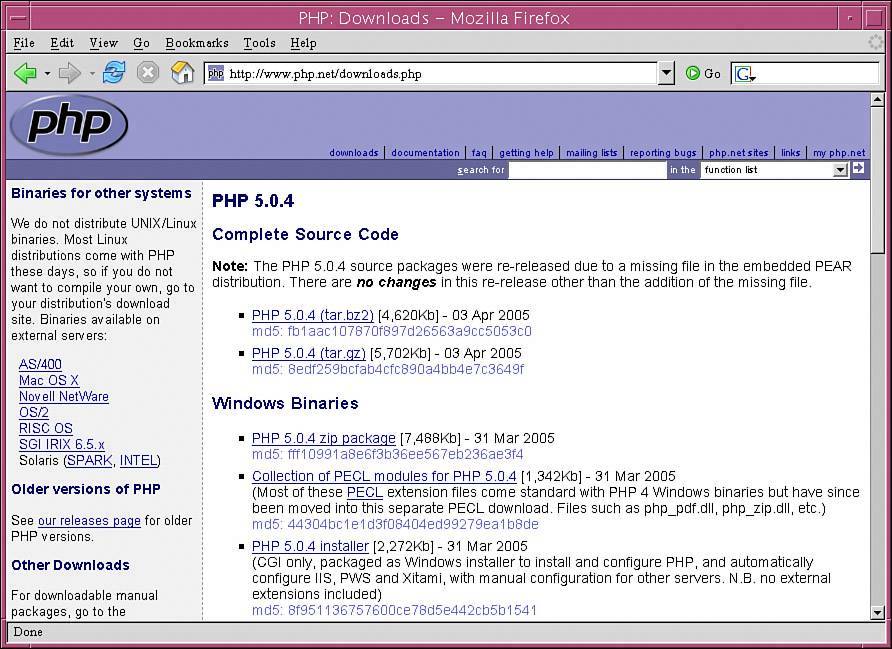The height and width of the screenshot is (649, 892).
Task: Open the Google search engine icon
Action: click(x=744, y=74)
